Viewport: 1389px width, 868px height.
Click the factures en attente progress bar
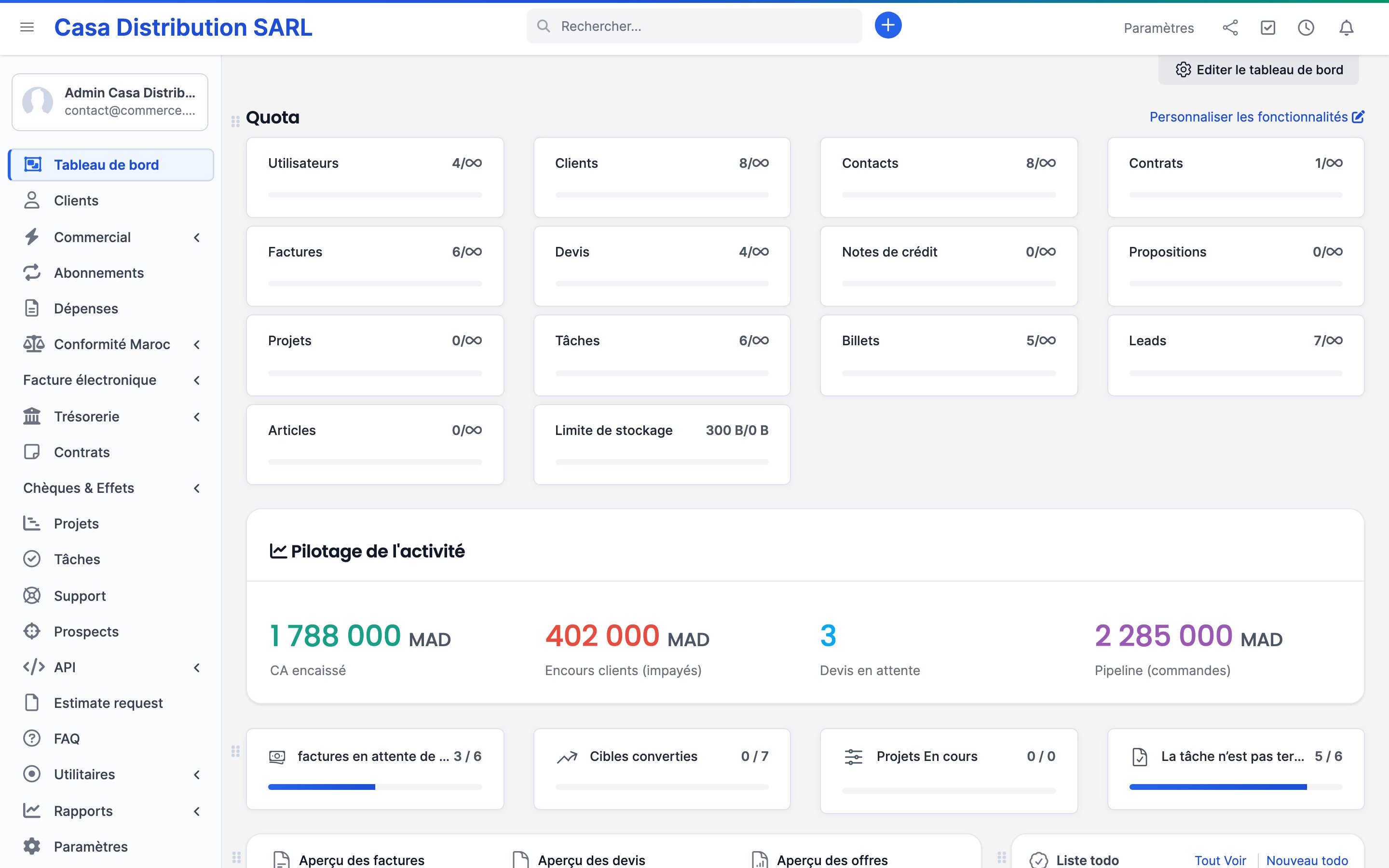(x=375, y=787)
